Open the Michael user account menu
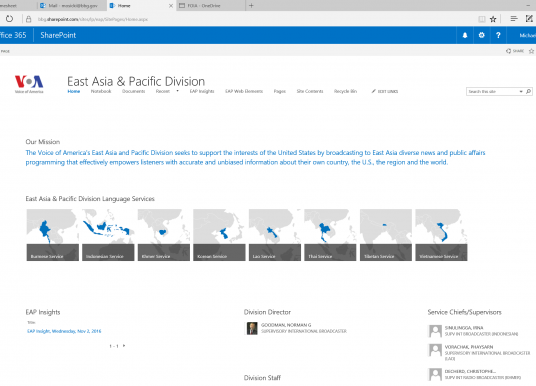Viewport: 536px width, 386px height. 527,35
